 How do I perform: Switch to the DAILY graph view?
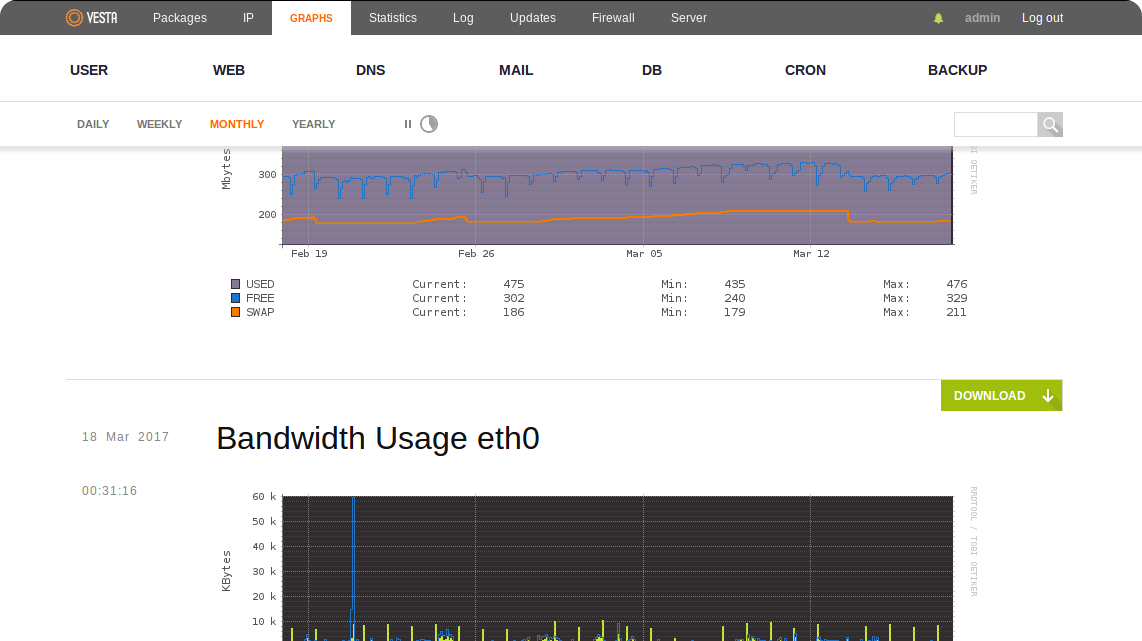[x=93, y=124]
